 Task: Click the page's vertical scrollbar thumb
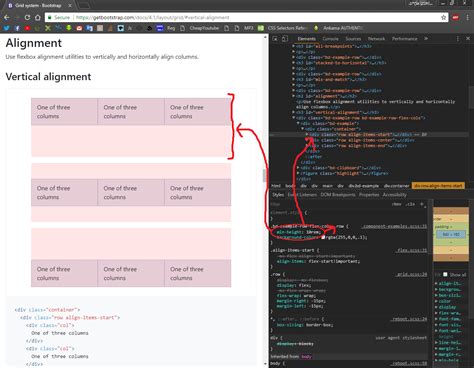264,176
